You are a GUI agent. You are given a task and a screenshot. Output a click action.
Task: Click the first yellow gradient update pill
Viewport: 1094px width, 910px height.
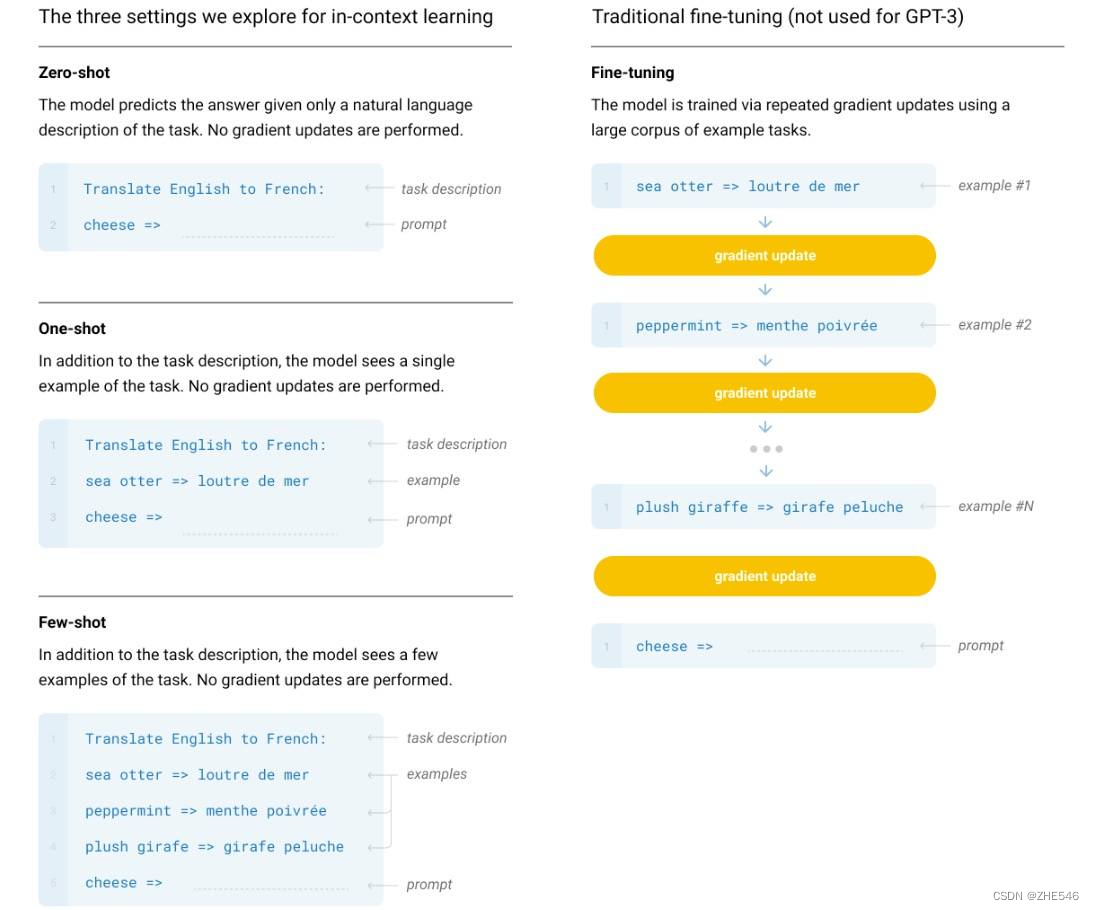pos(764,255)
